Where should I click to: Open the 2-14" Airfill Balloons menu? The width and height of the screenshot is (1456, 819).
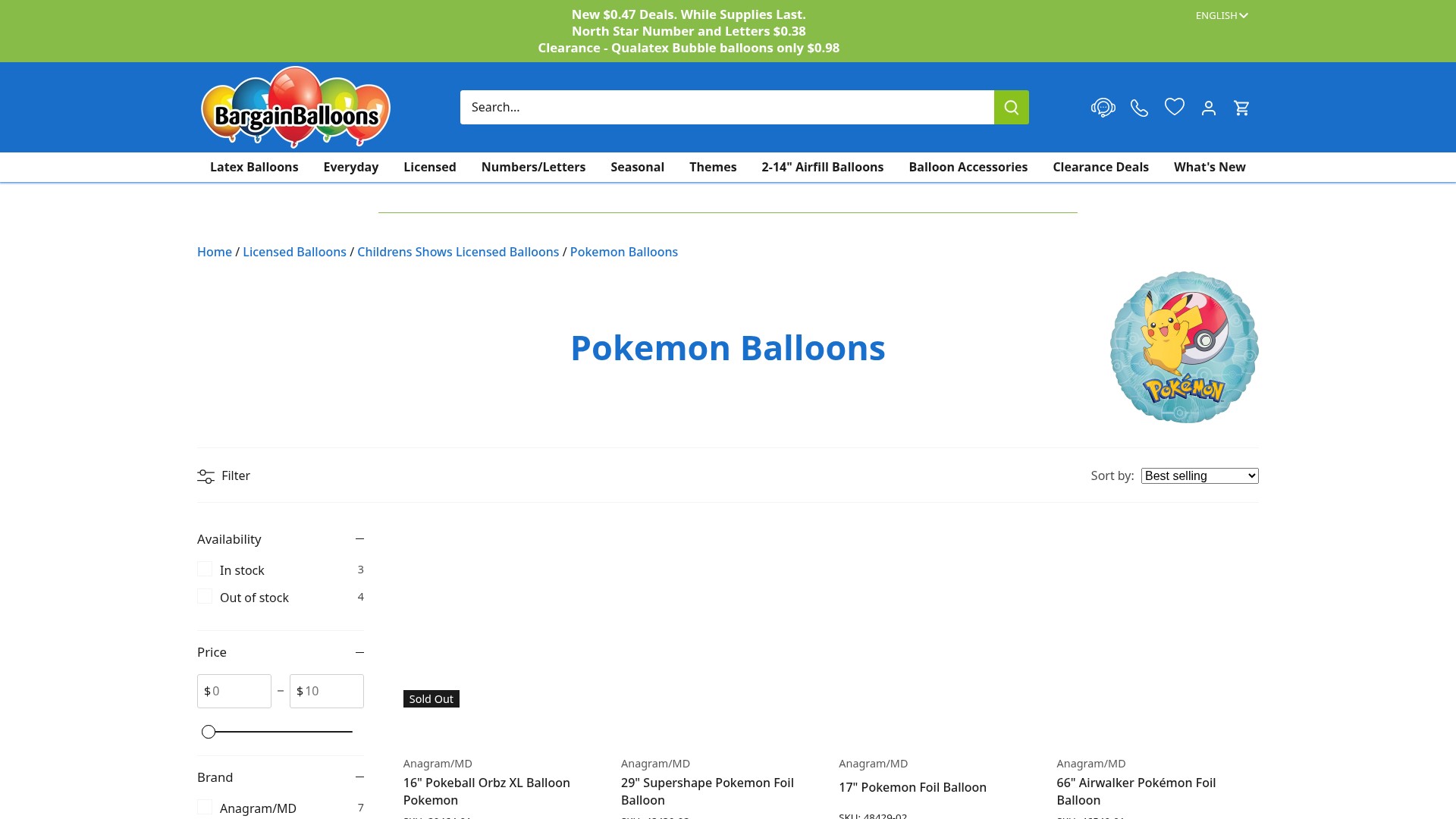point(822,167)
